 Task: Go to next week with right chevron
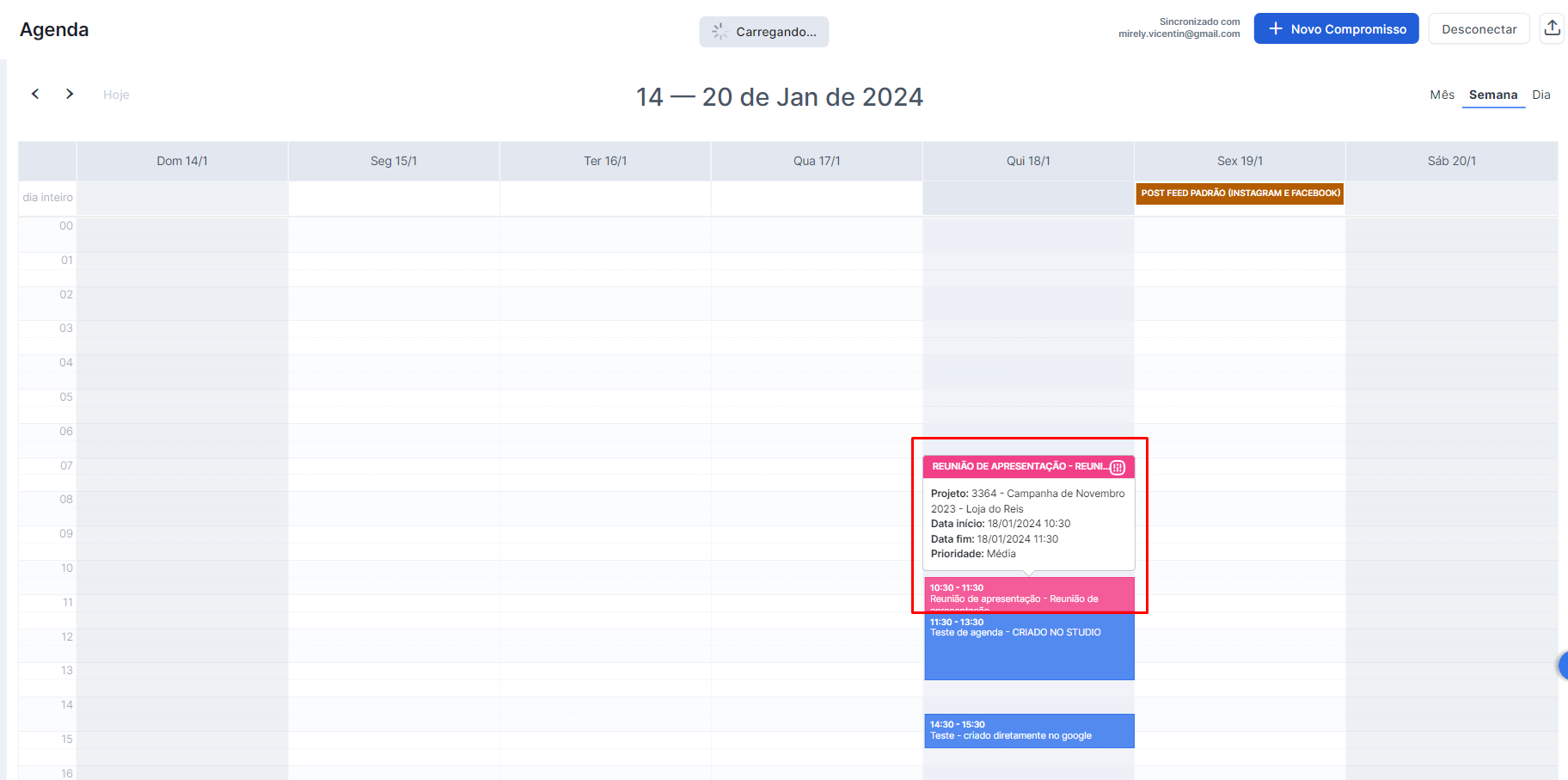pyautogui.click(x=70, y=94)
